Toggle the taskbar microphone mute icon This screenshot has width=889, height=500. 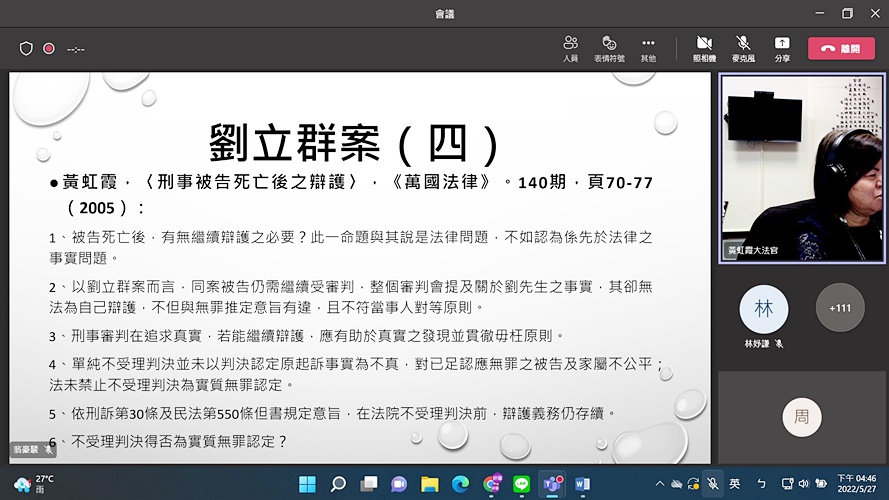(712, 484)
